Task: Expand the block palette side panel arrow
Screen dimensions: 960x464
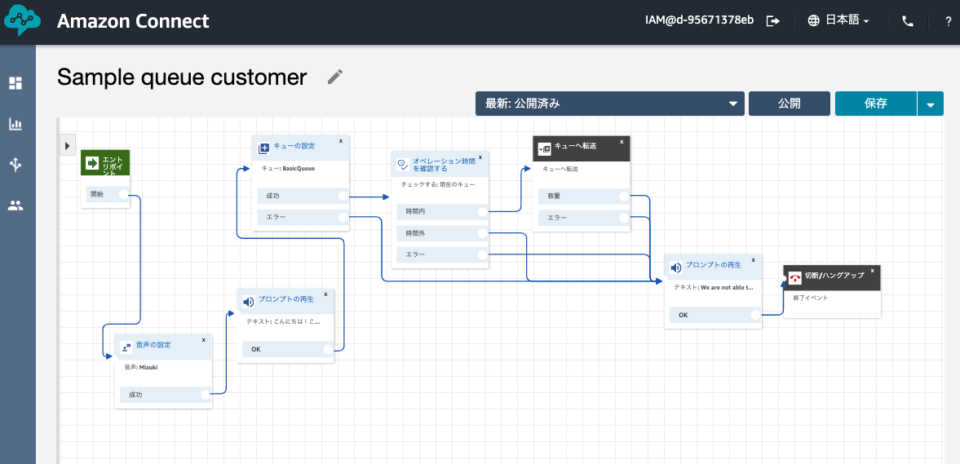Action: click(x=67, y=146)
